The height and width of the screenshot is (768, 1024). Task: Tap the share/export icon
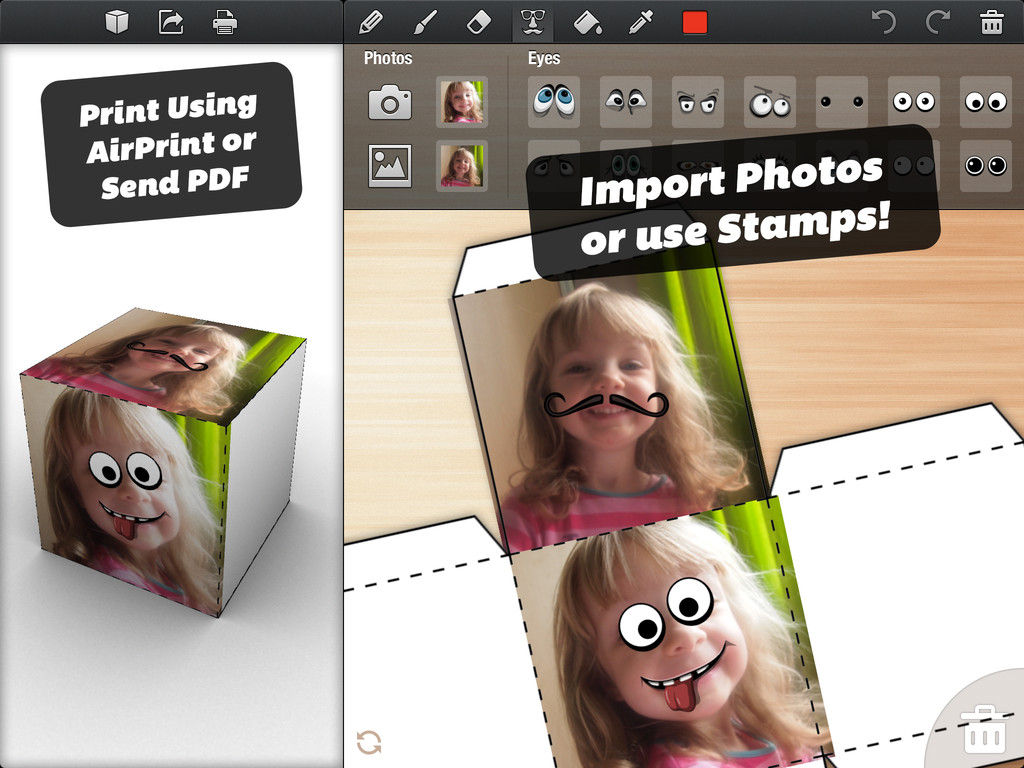(170, 22)
